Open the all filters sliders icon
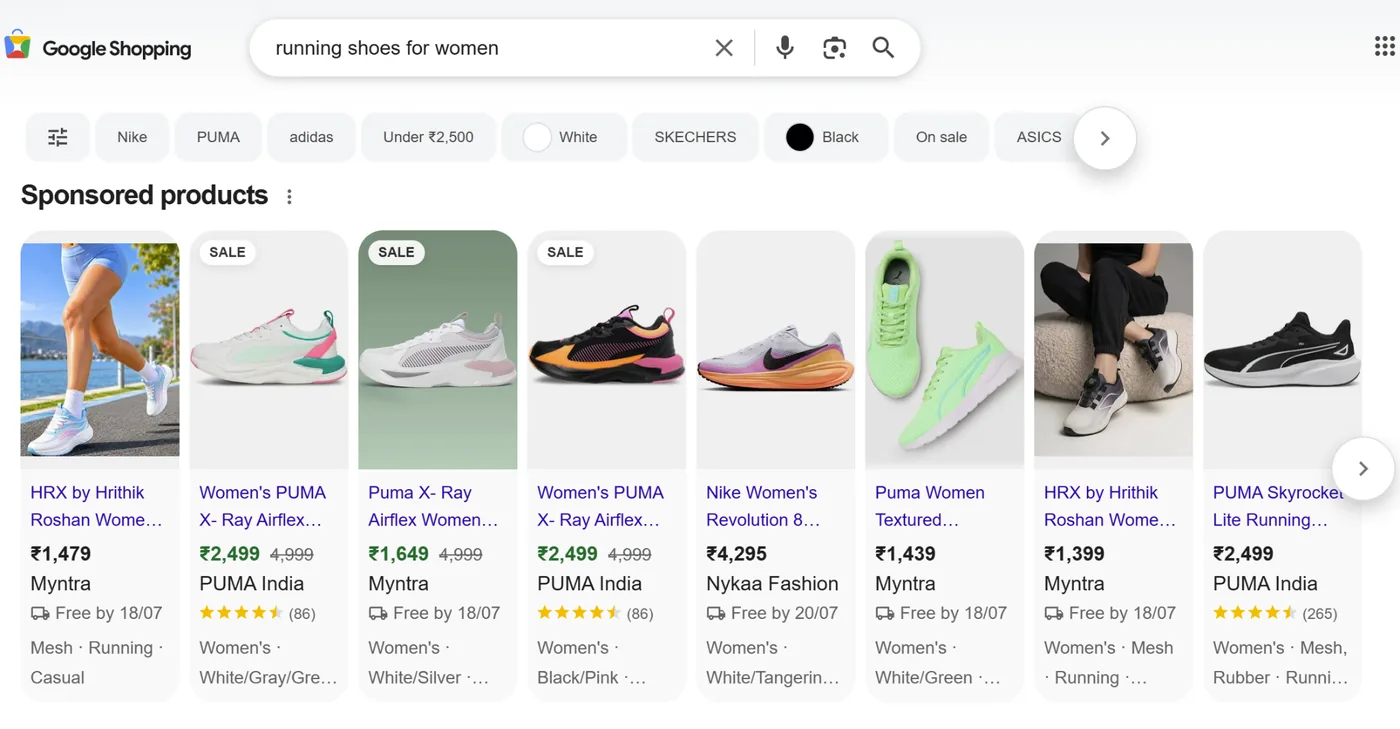 coord(58,137)
